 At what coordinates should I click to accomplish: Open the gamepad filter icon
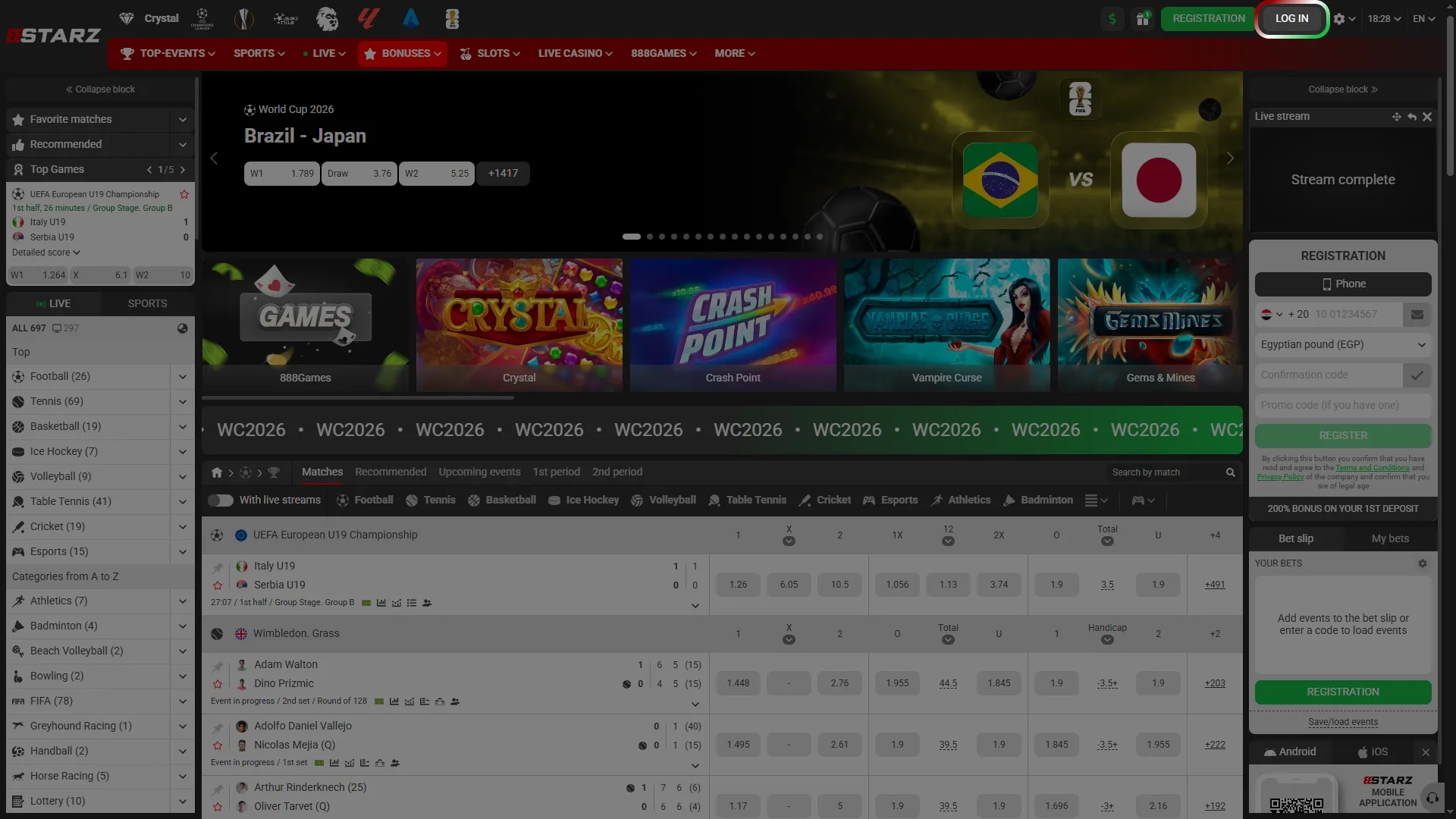click(1143, 500)
